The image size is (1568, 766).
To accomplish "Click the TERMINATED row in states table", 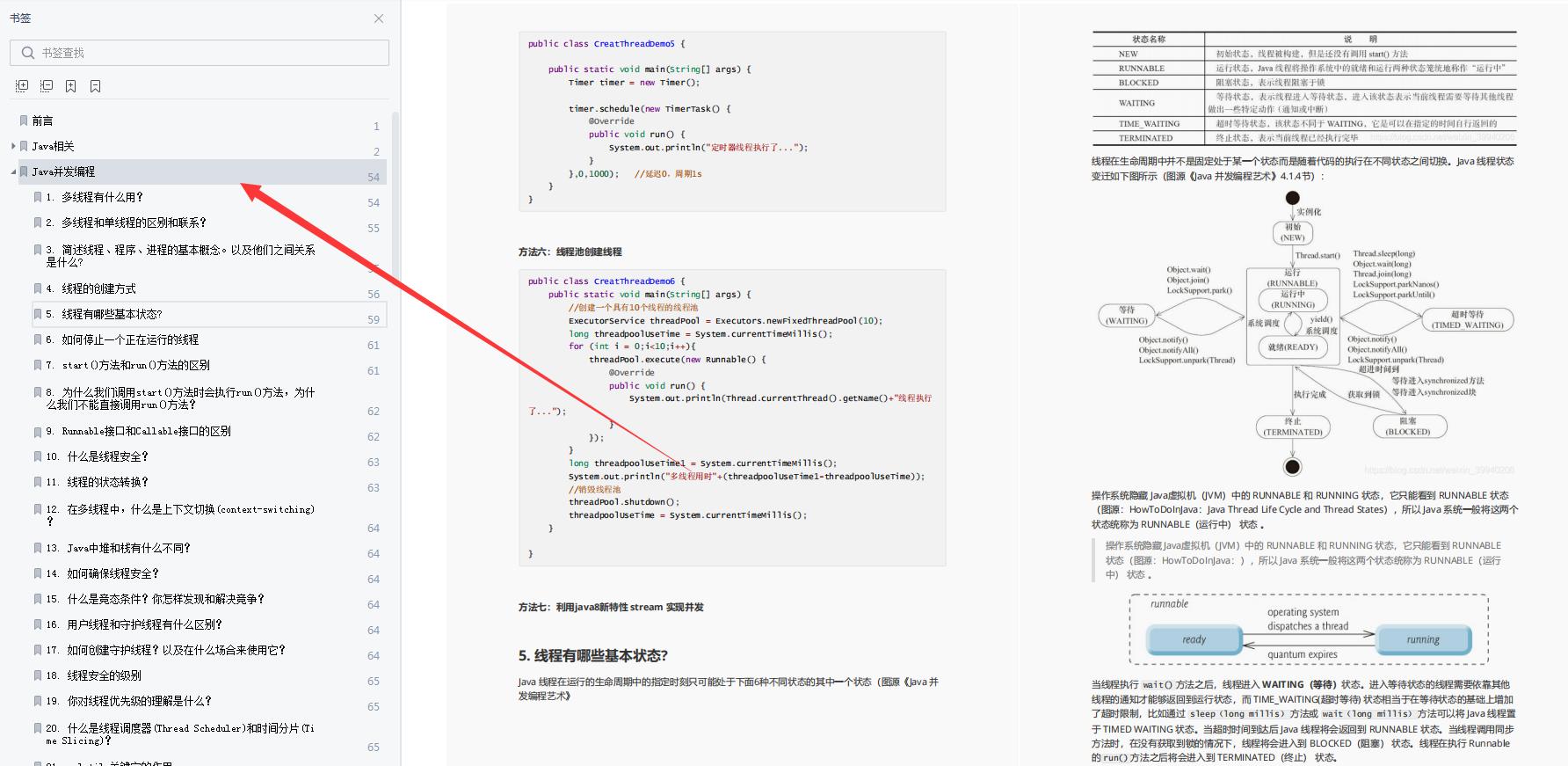I will click(1304, 138).
